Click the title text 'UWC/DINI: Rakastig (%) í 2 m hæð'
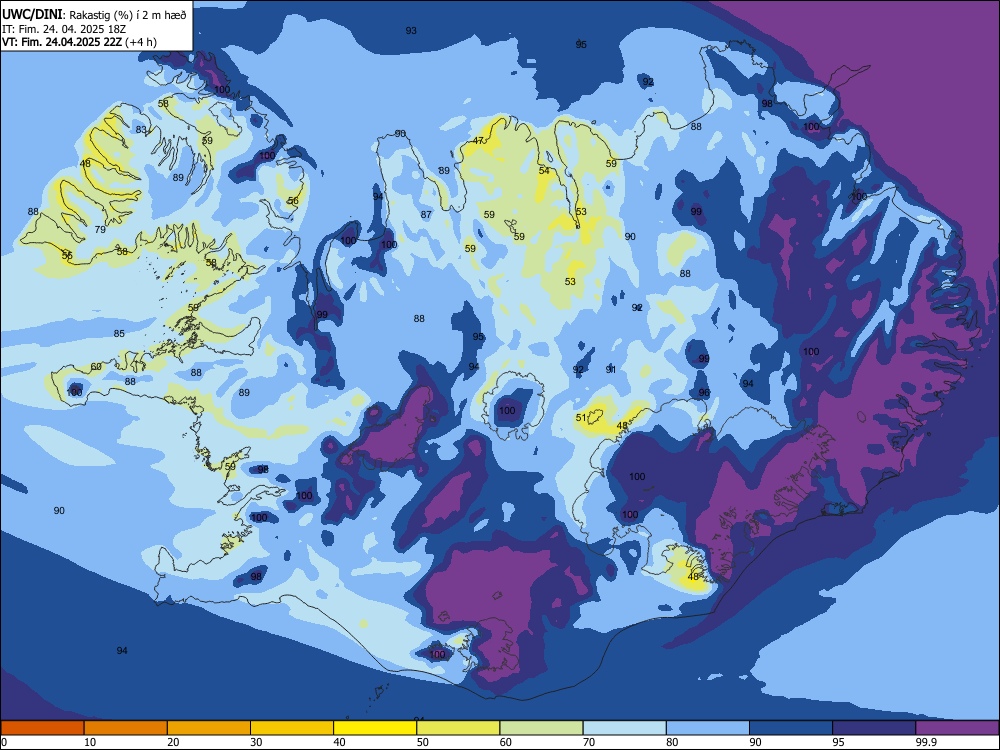Viewport: 1000px width, 750px height. (94, 14)
